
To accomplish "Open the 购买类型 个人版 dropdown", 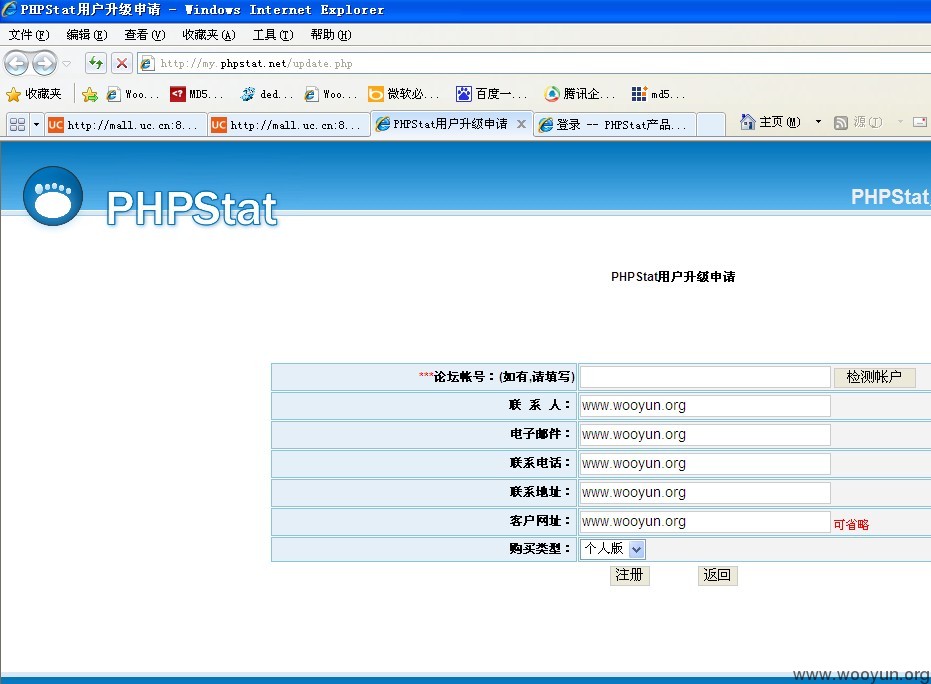I will (x=613, y=549).
